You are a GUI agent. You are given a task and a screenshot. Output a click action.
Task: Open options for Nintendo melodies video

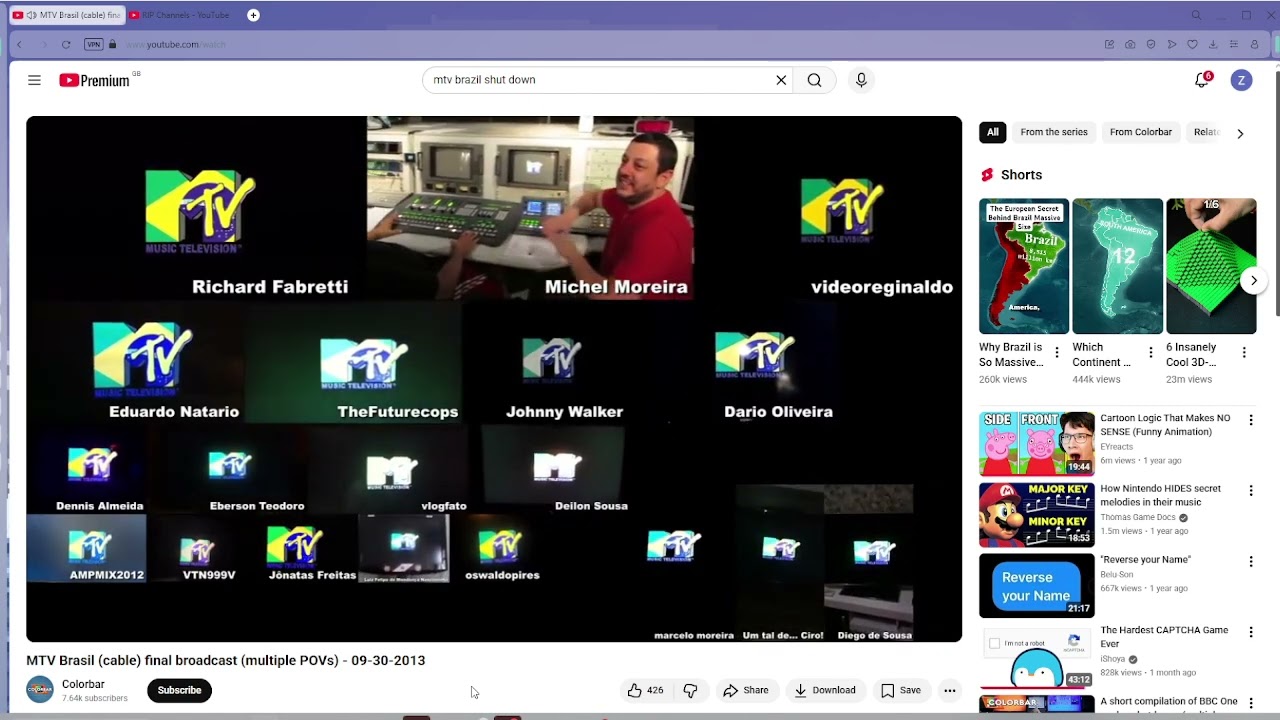1250,491
